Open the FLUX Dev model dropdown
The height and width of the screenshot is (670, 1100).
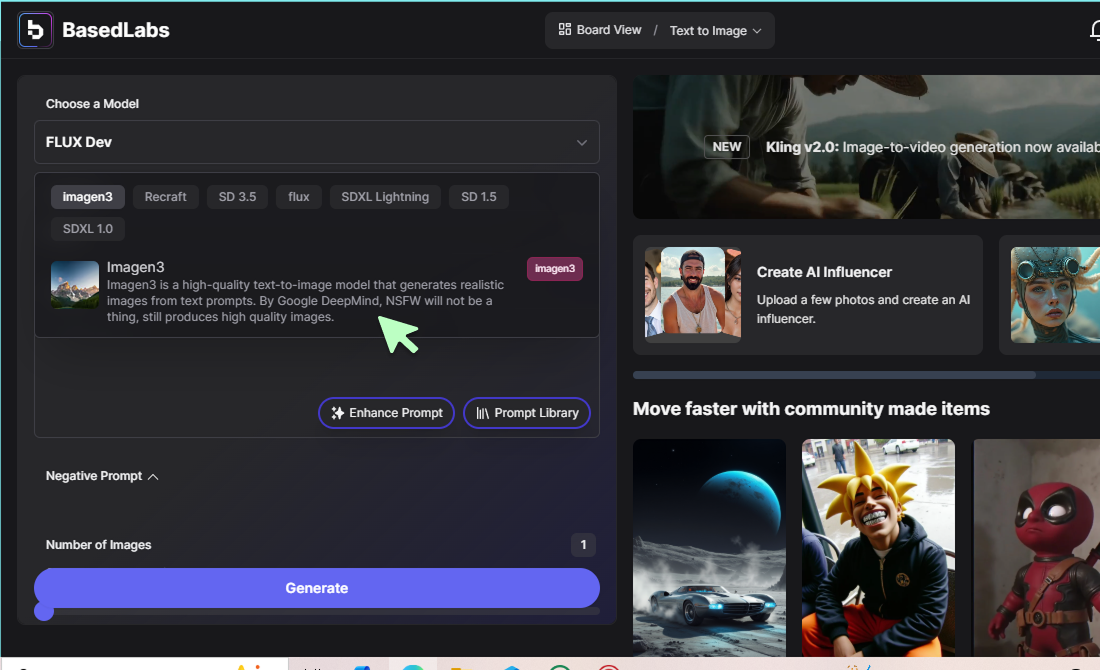(x=317, y=142)
